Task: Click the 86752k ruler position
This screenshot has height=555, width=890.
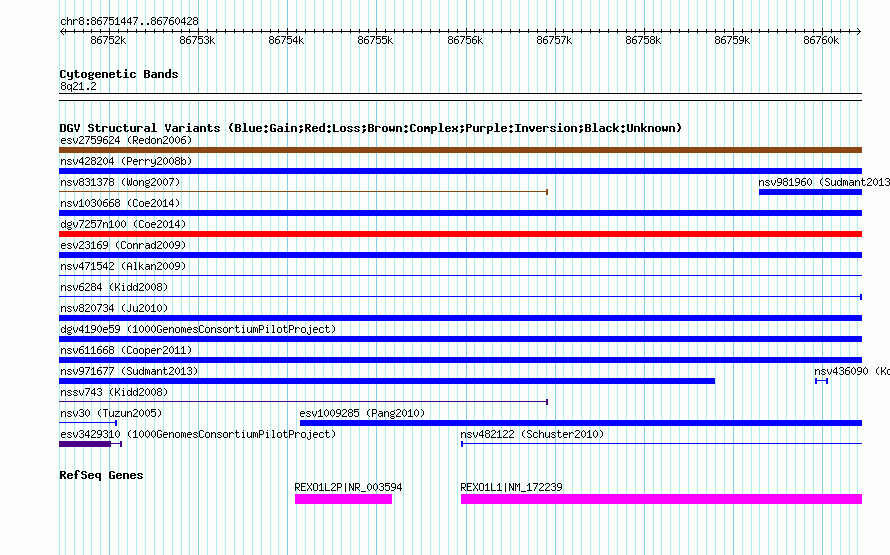Action: click(108, 40)
